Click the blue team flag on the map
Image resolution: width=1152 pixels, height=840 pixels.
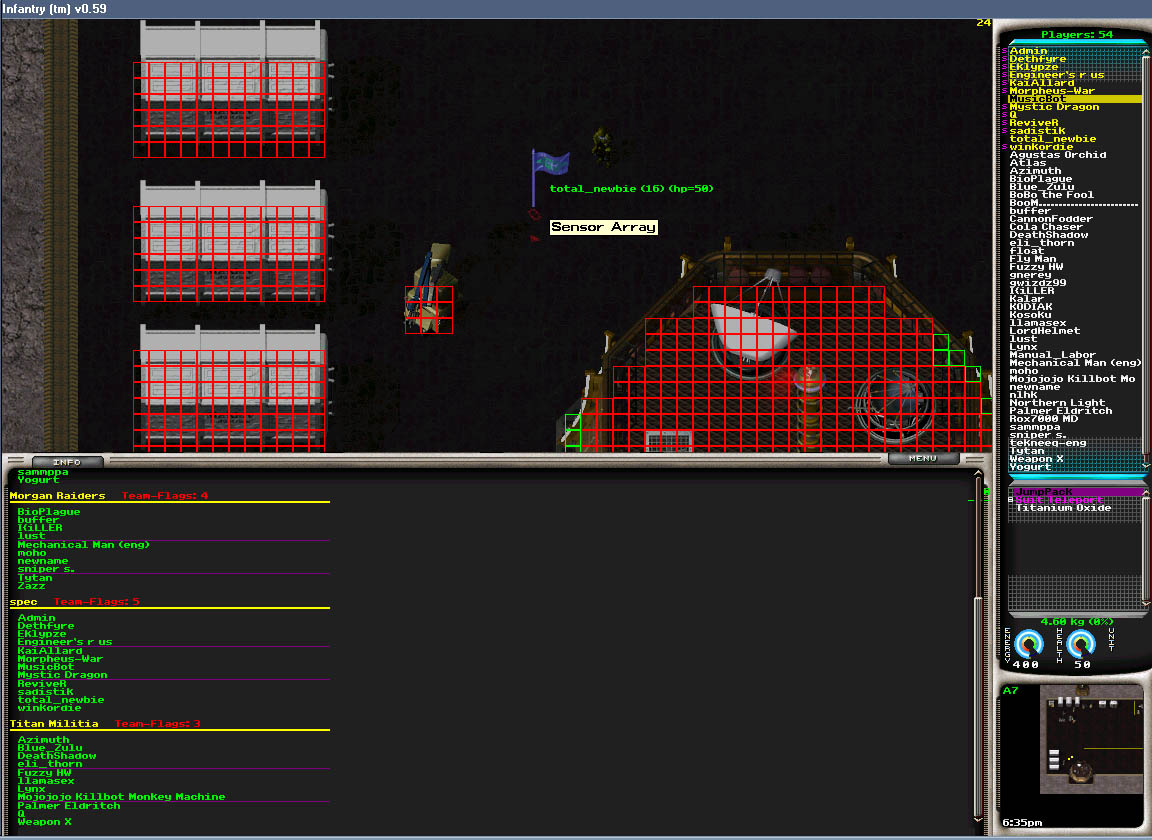pos(551,165)
